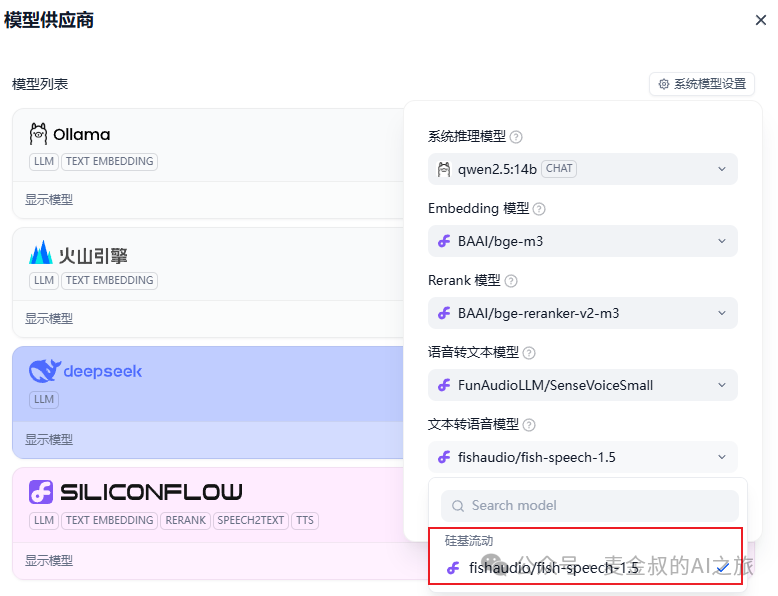Image resolution: width=778 pixels, height=596 pixels.
Task: Click the help icon beside 语音转文本模型
Action: tap(529, 353)
